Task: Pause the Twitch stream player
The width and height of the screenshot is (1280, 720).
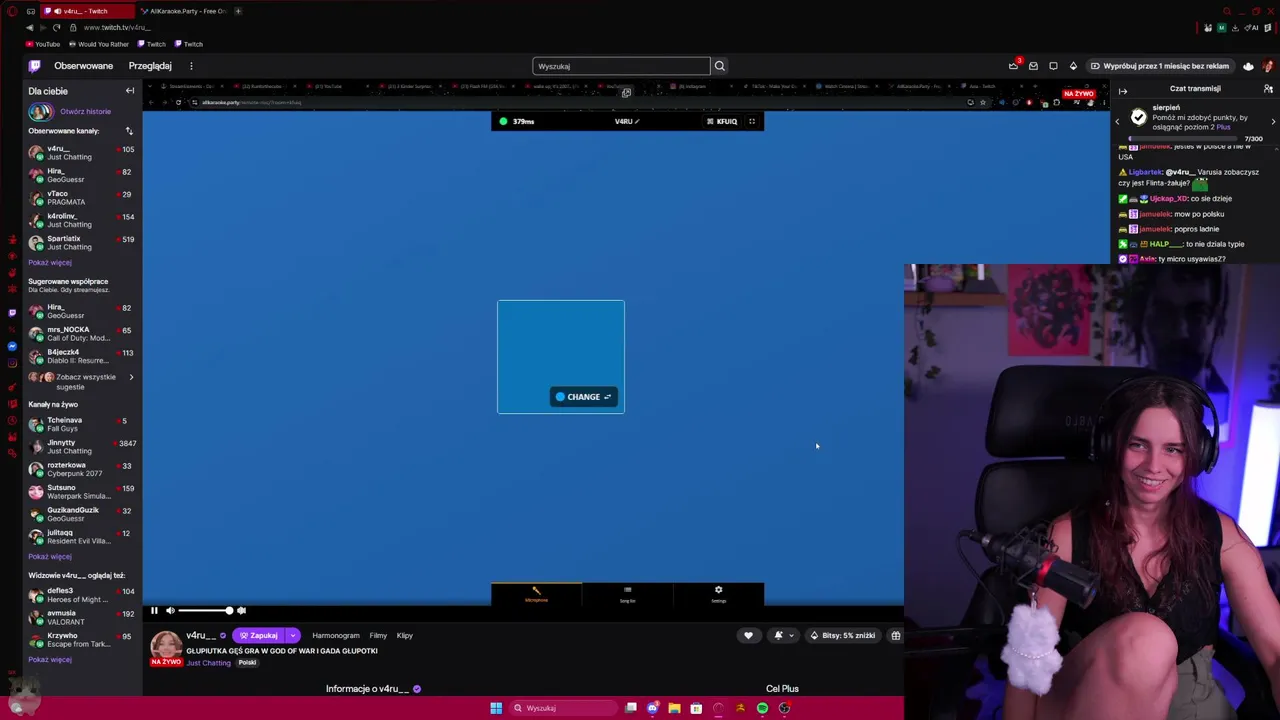Action: pos(154,611)
